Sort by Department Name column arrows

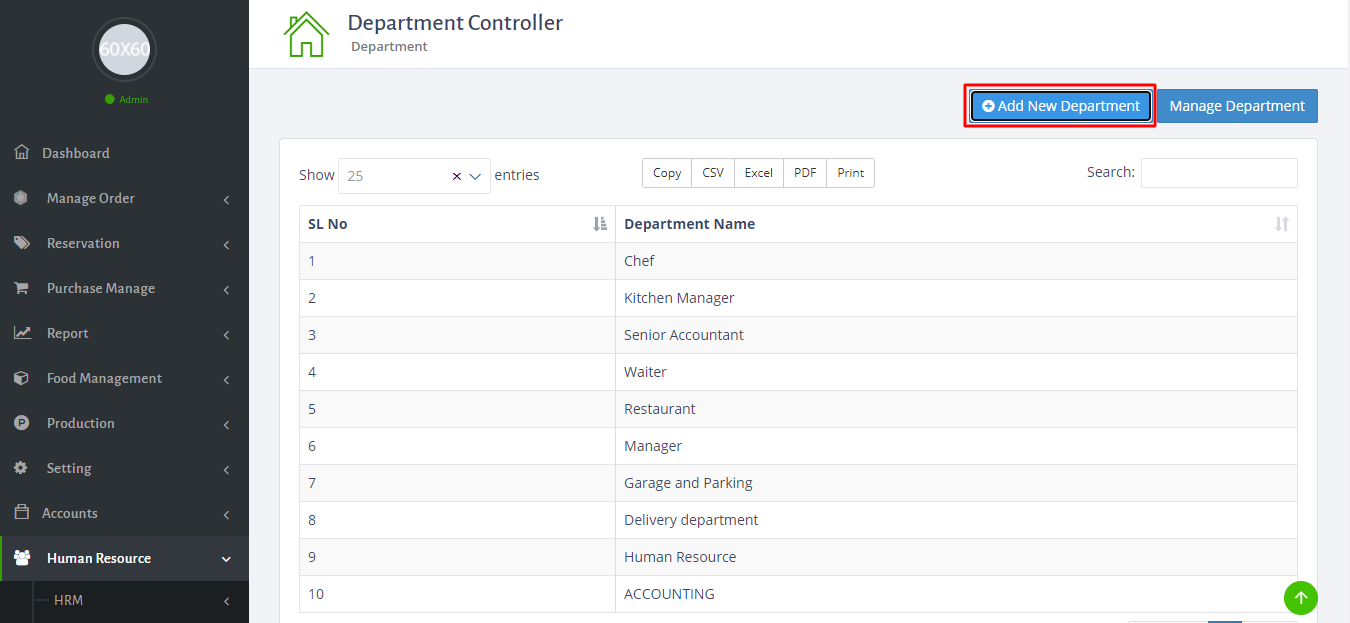tap(1281, 224)
